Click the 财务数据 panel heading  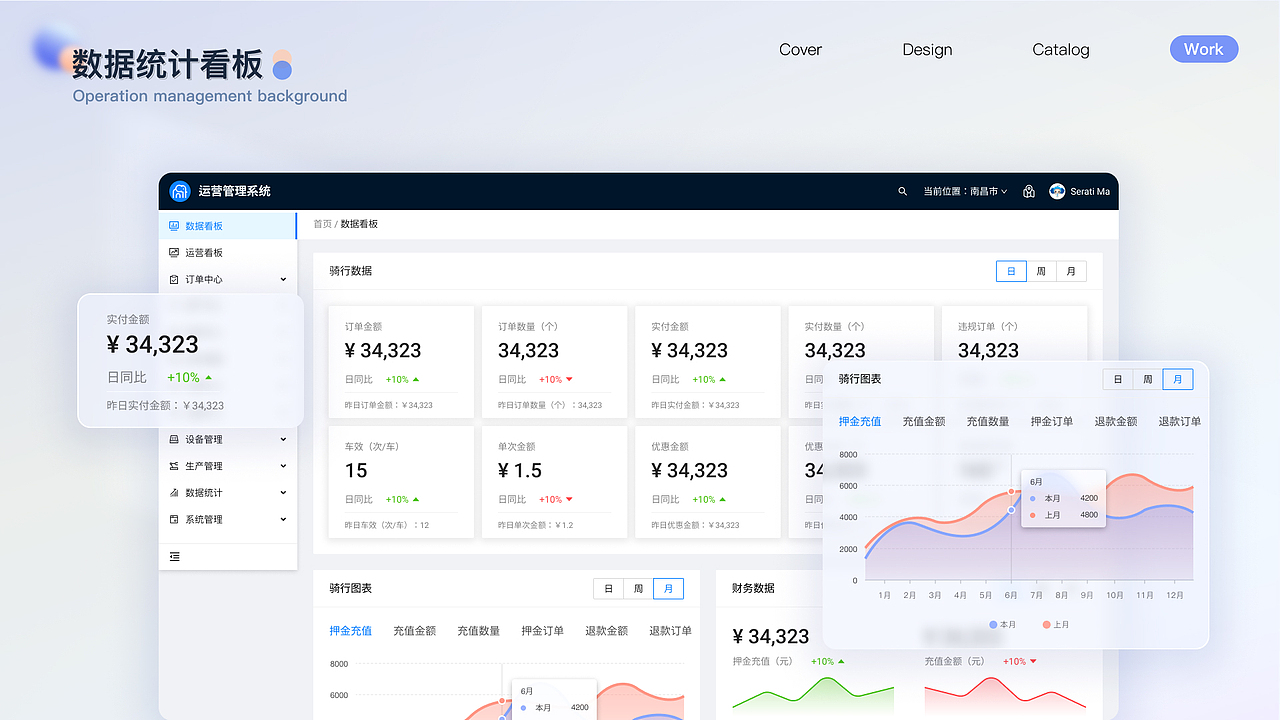pos(753,589)
